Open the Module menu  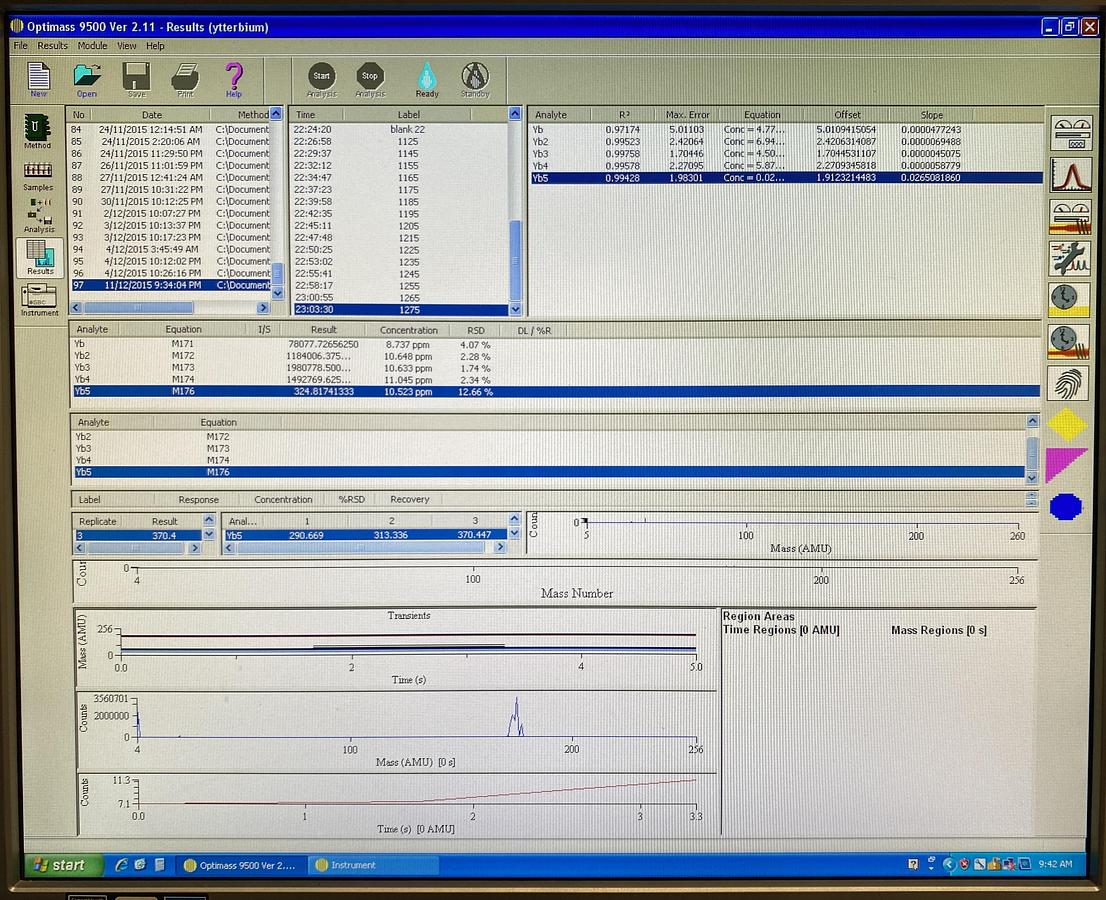pyautogui.click(x=92, y=45)
